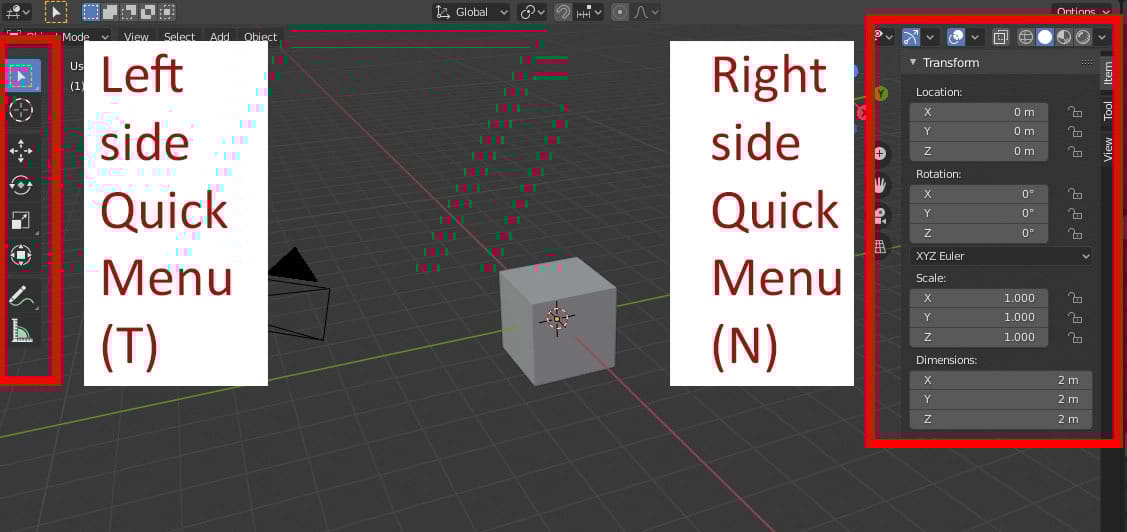Choose the Subtract selection mode icon
The image size is (1127, 532).
129,12
